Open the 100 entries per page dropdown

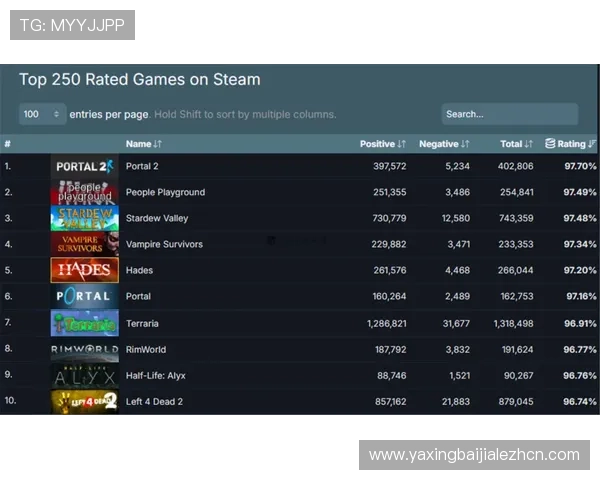[x=42, y=114]
